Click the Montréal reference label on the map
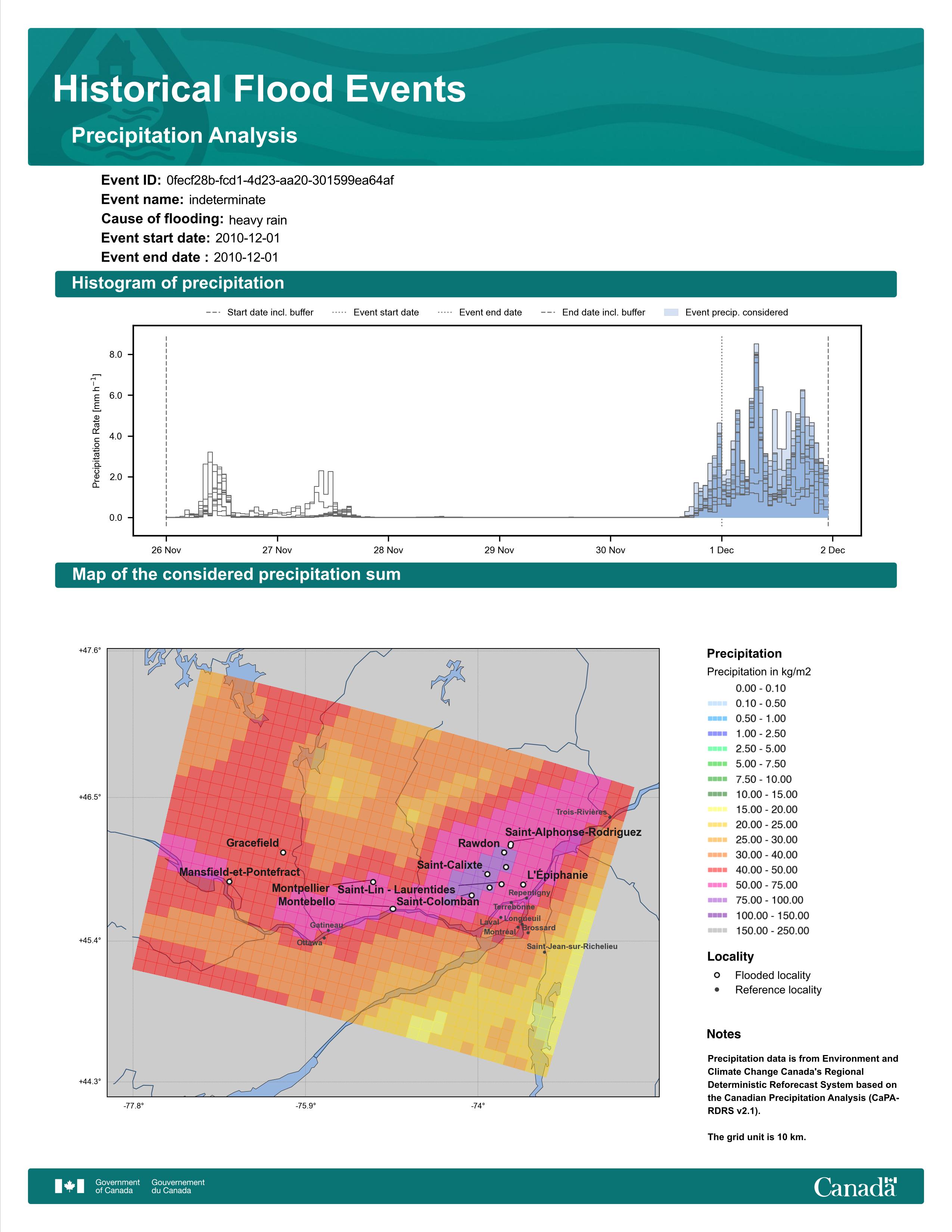 coord(500,932)
